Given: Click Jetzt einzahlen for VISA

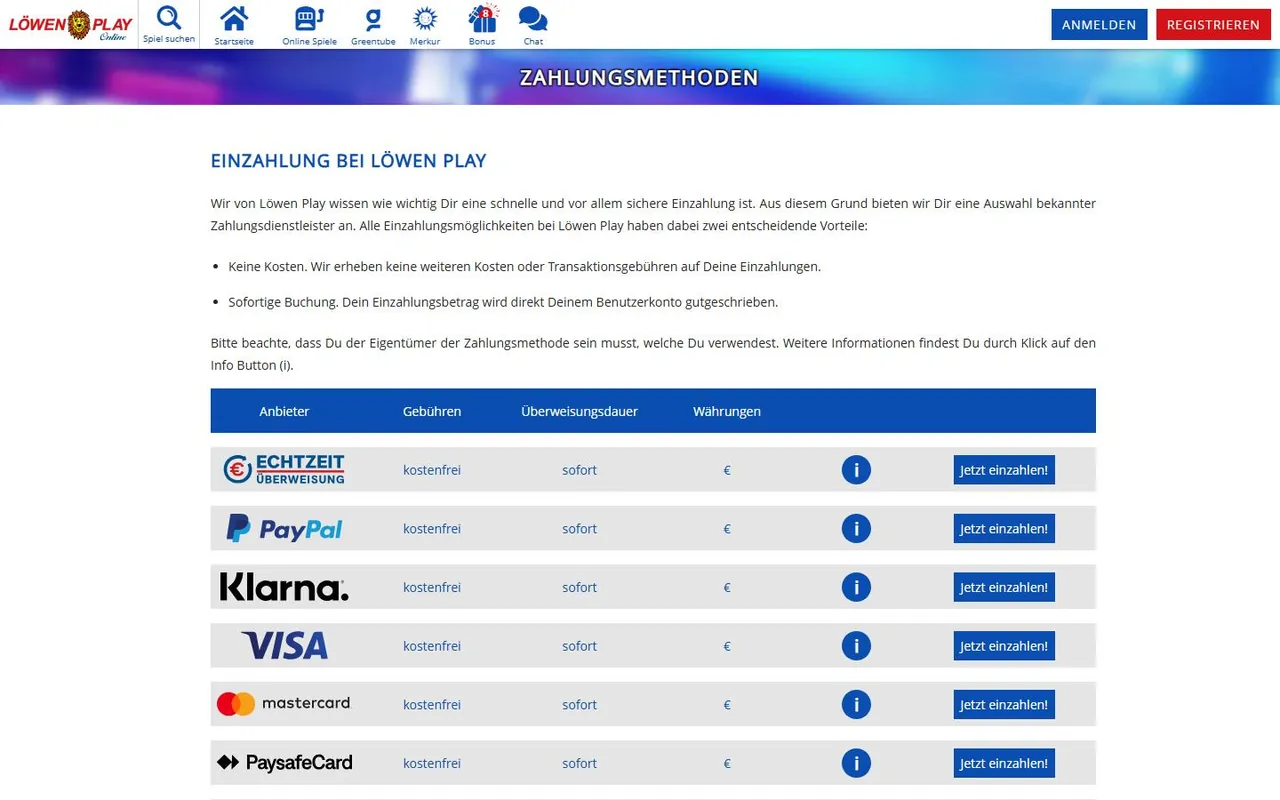Looking at the screenshot, I should [1004, 646].
